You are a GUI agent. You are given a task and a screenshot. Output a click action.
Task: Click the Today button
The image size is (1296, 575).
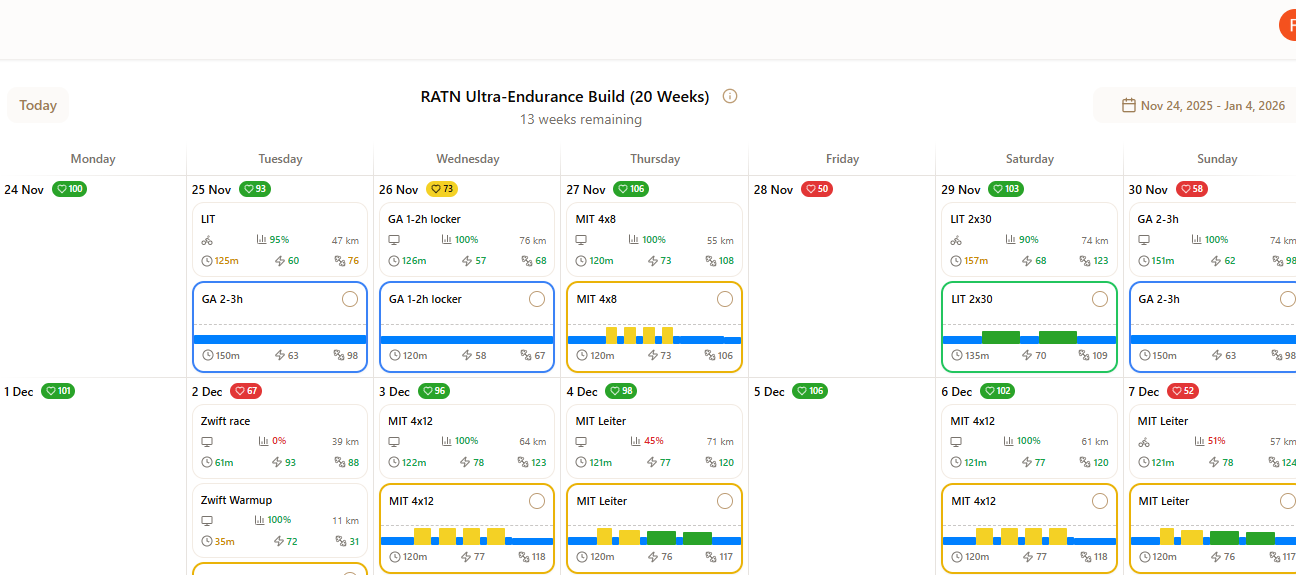coord(38,105)
